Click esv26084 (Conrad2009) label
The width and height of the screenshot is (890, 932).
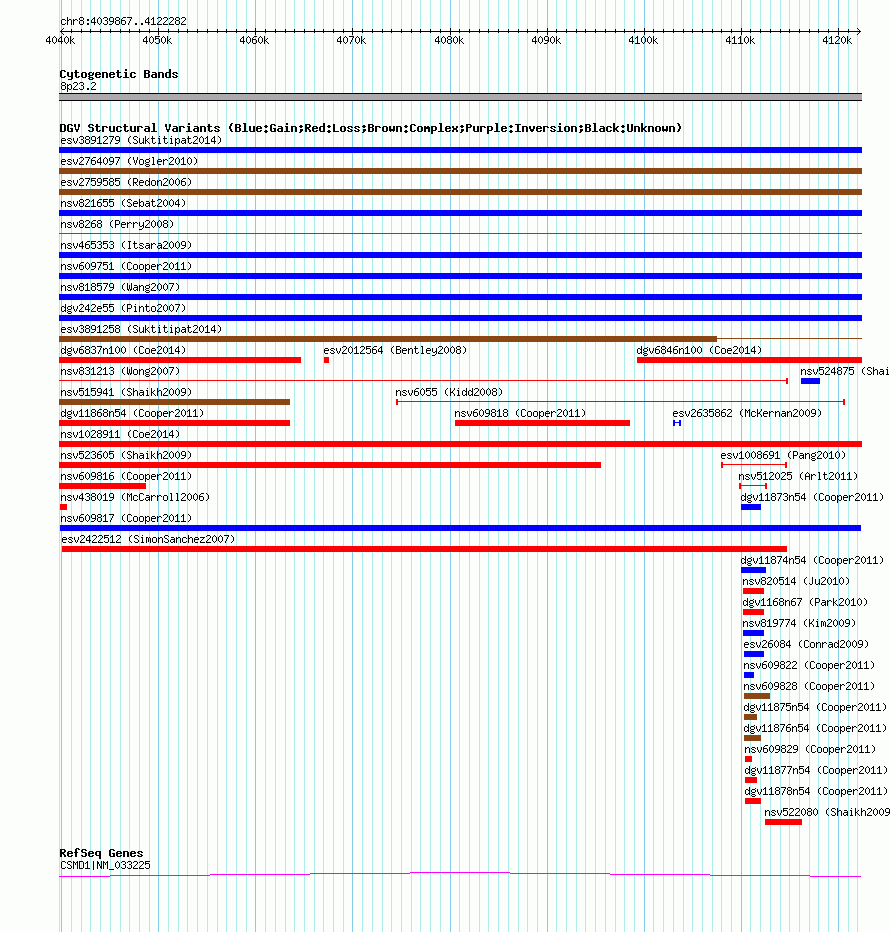coord(806,644)
